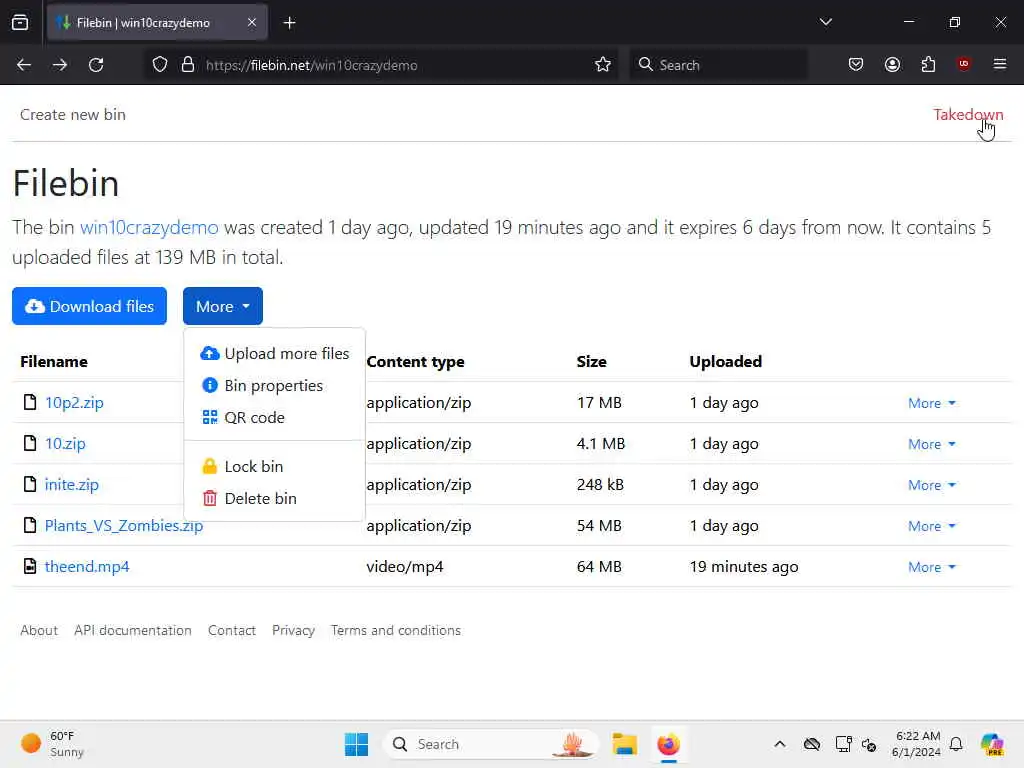Choose Delete bin from menu
This screenshot has width=1024, height=768.
(x=274, y=498)
